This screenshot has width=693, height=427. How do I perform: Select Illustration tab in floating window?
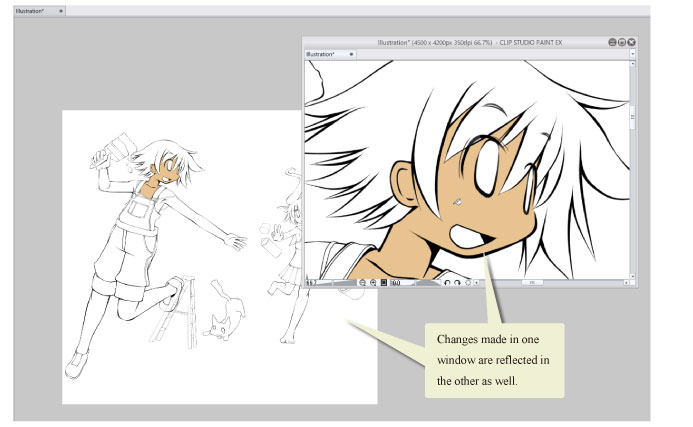321,54
